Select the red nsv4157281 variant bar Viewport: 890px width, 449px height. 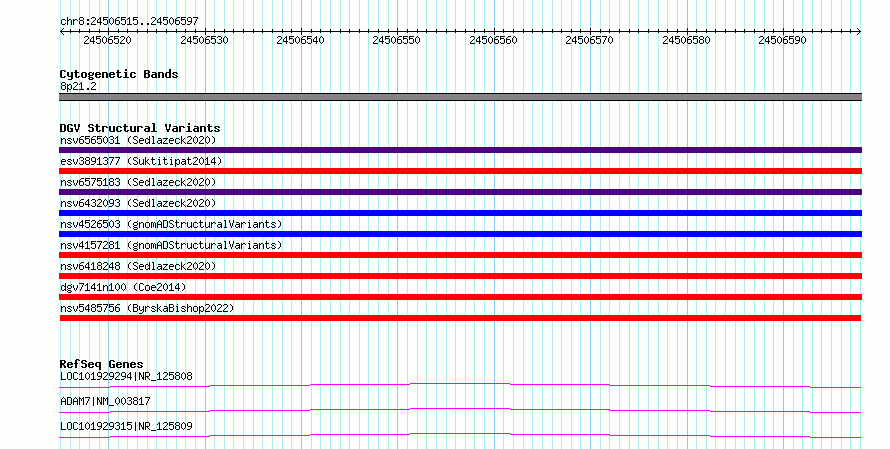(x=460, y=255)
